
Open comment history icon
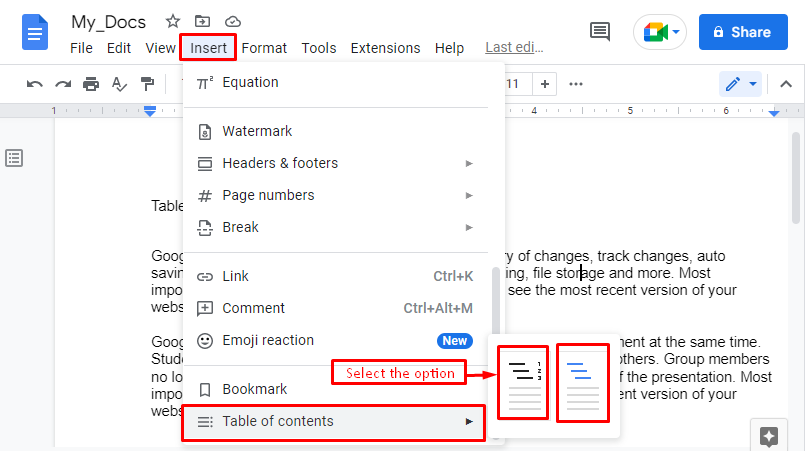tap(600, 32)
